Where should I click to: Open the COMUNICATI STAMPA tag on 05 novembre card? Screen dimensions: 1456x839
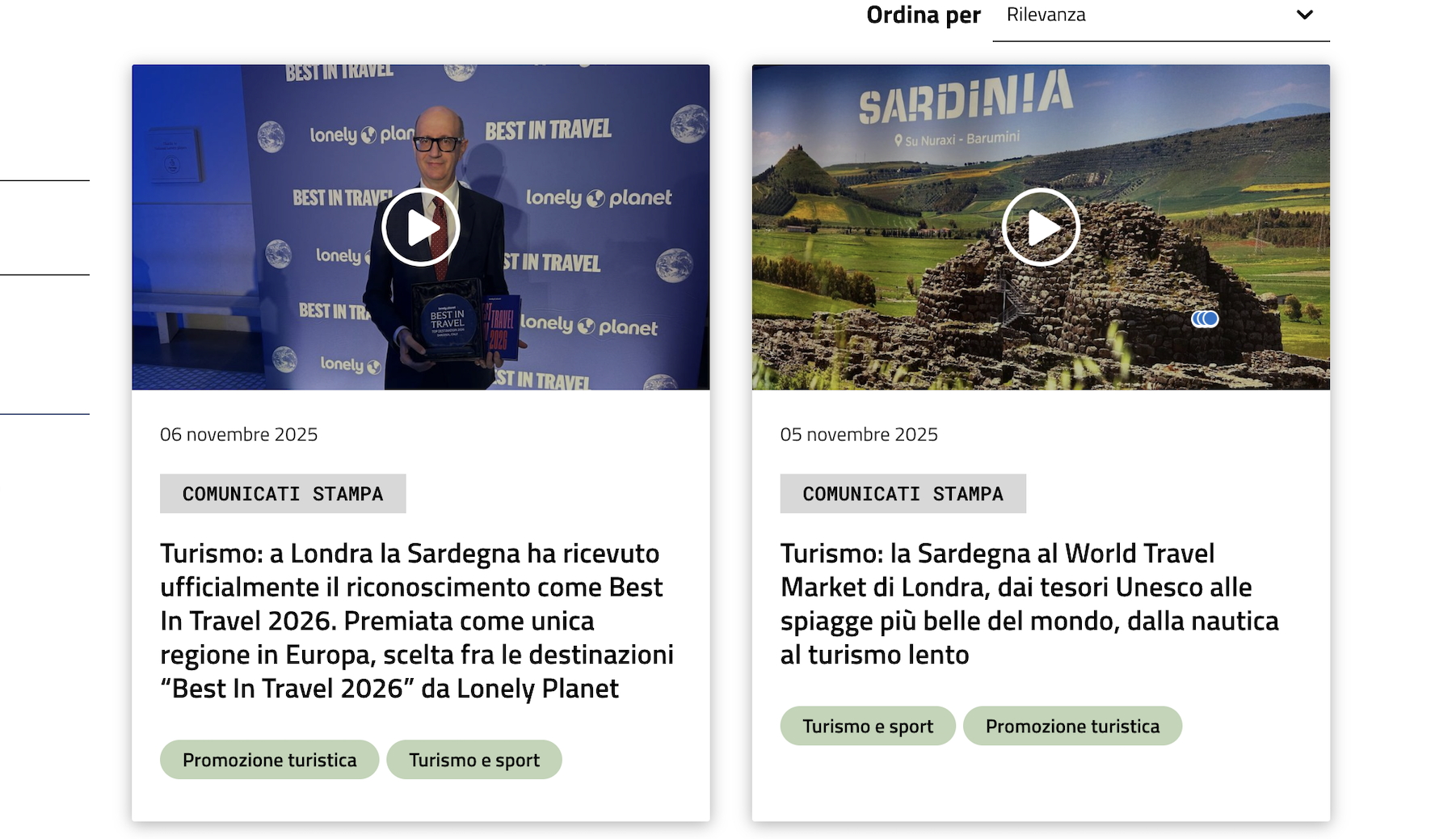pos(903,494)
